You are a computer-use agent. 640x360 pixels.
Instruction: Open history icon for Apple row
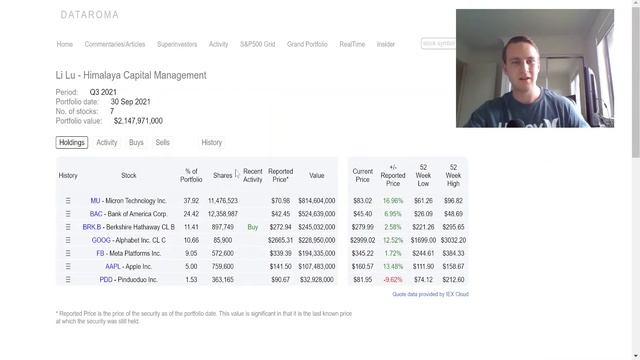pyautogui.click(x=68, y=266)
